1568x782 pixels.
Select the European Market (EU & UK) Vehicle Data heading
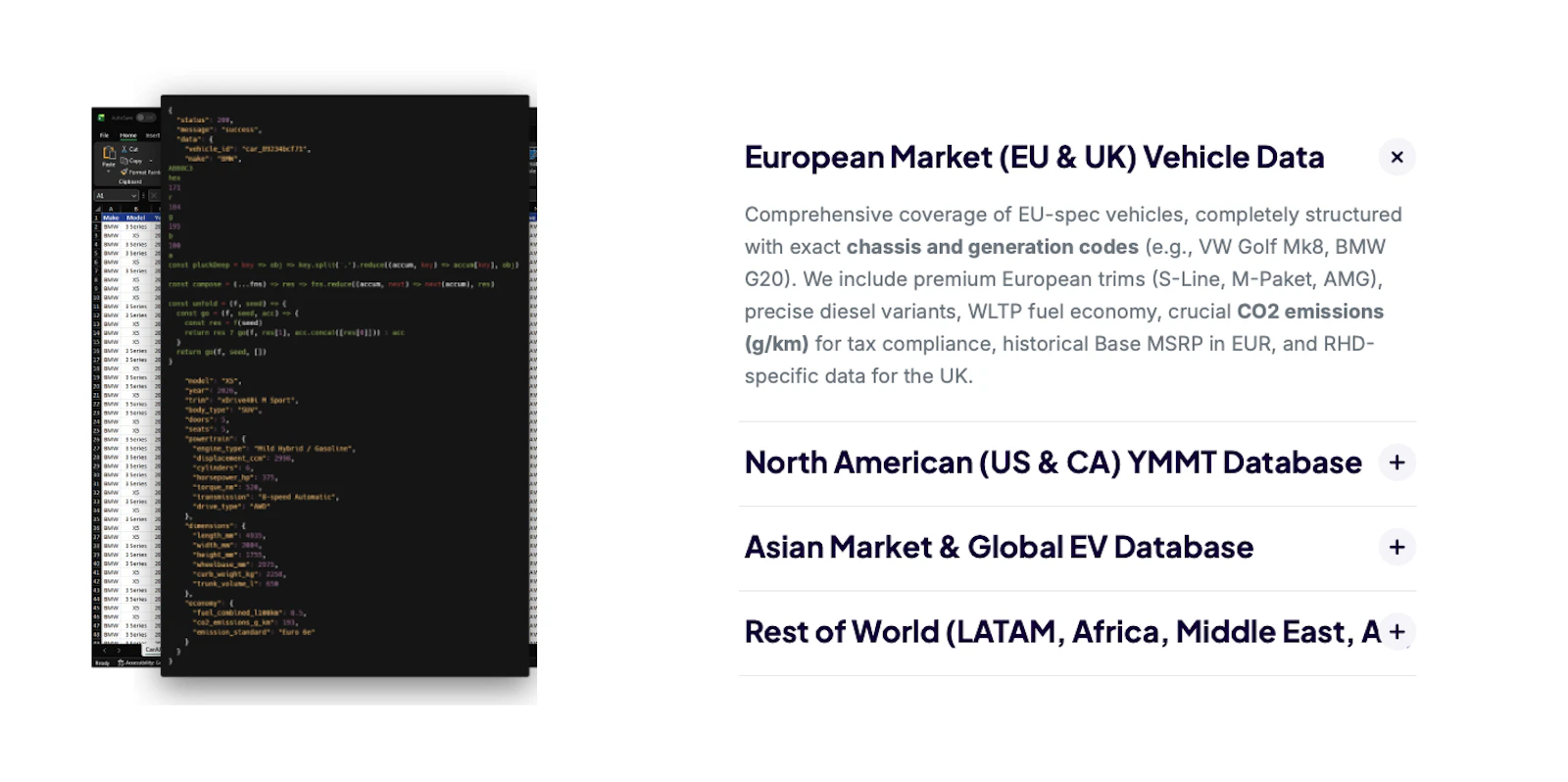pyautogui.click(x=1034, y=157)
